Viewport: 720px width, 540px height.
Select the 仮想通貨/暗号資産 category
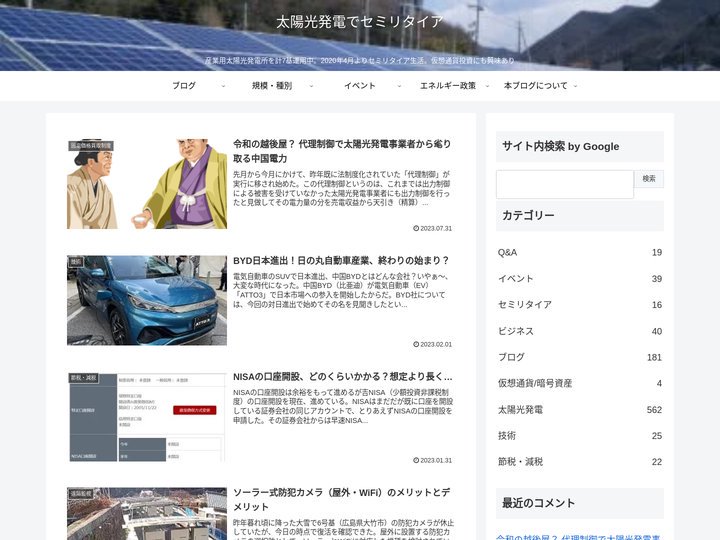click(x=580, y=383)
